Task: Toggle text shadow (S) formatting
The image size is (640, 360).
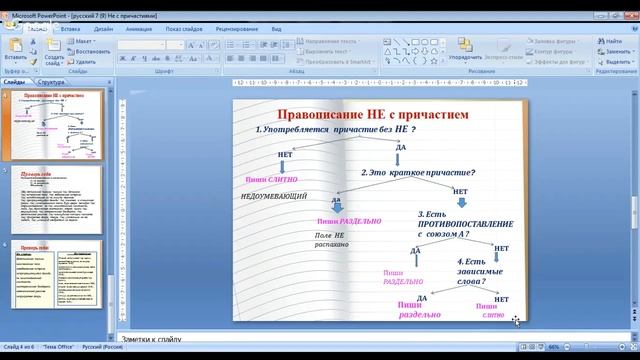Action: [x=167, y=59]
